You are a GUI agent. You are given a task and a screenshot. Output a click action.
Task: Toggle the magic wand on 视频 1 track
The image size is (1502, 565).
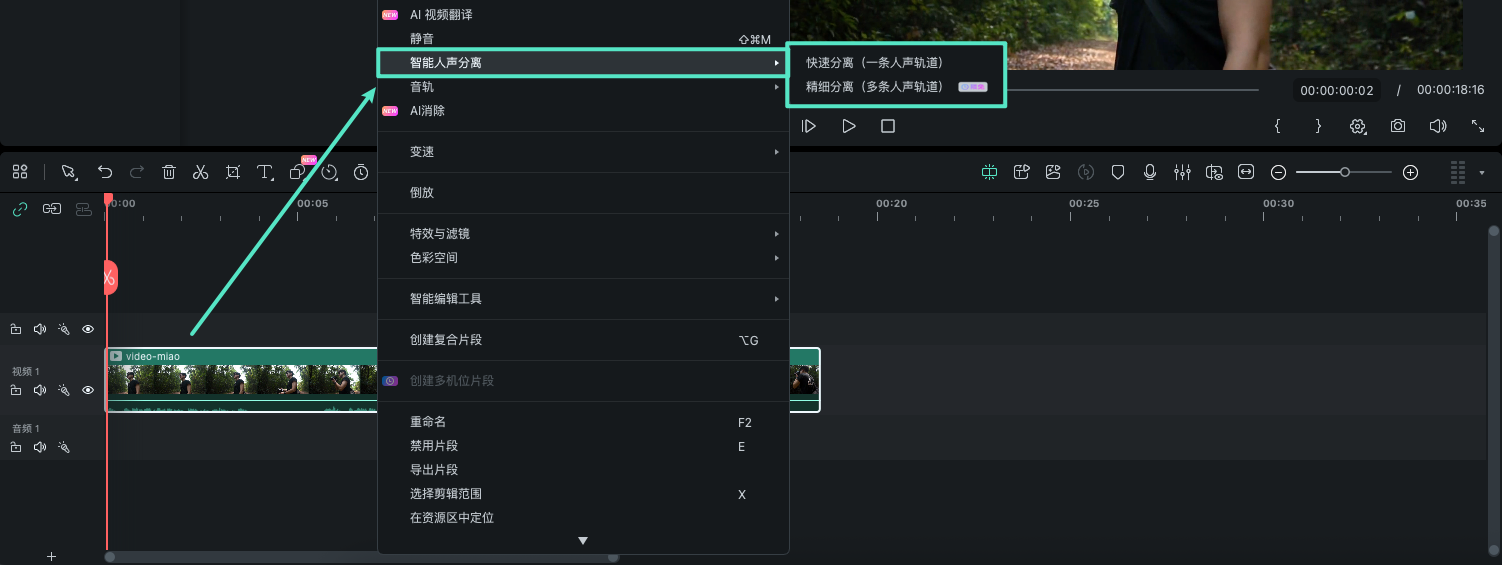point(64,390)
